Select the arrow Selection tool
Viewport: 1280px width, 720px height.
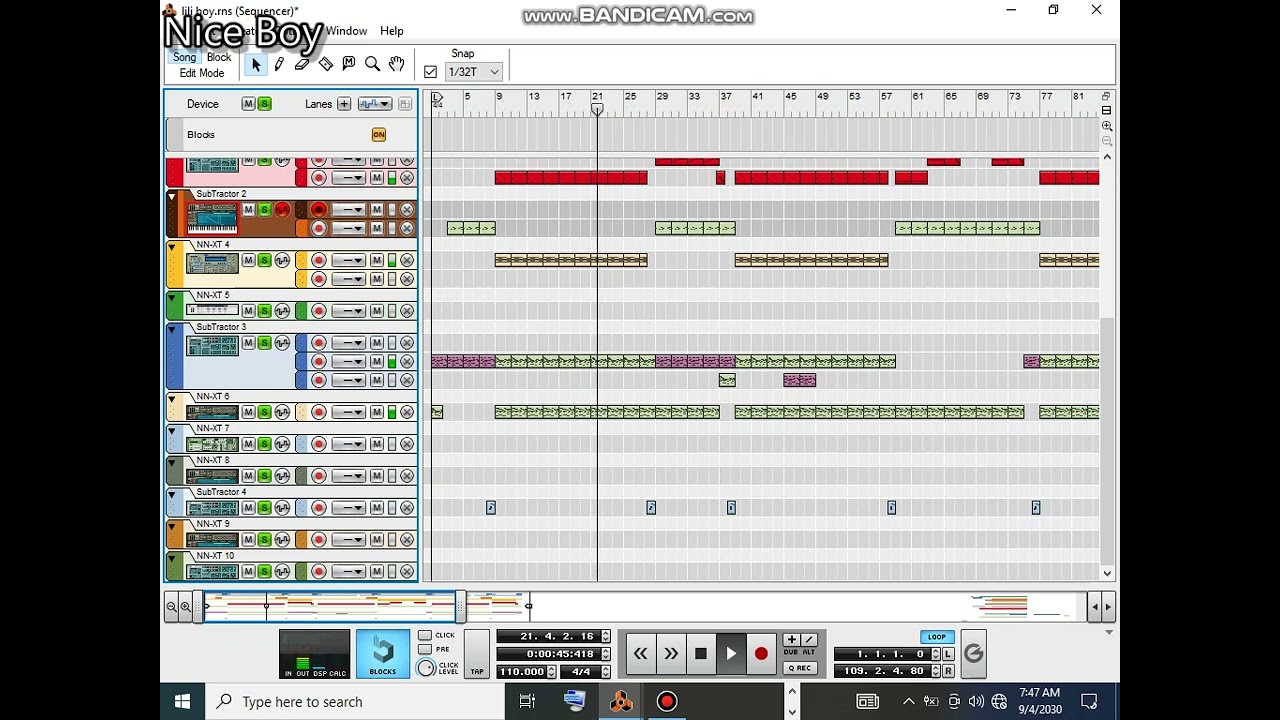pos(256,64)
